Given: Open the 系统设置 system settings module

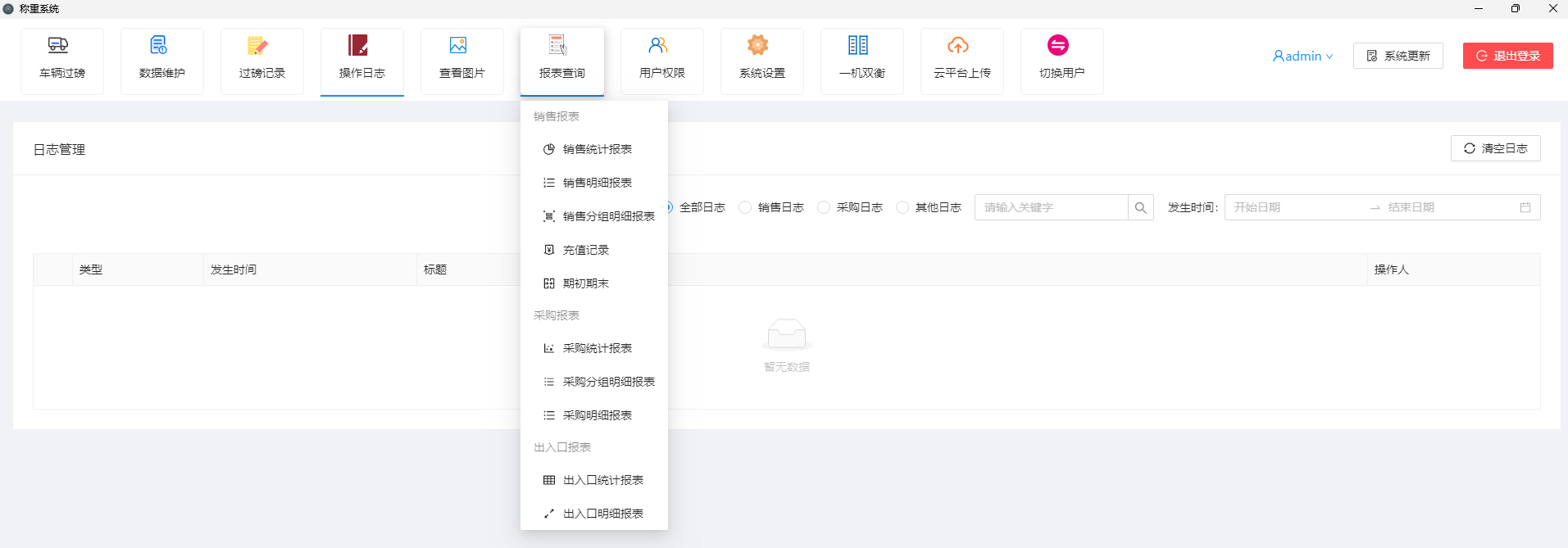Looking at the screenshot, I should 762,61.
